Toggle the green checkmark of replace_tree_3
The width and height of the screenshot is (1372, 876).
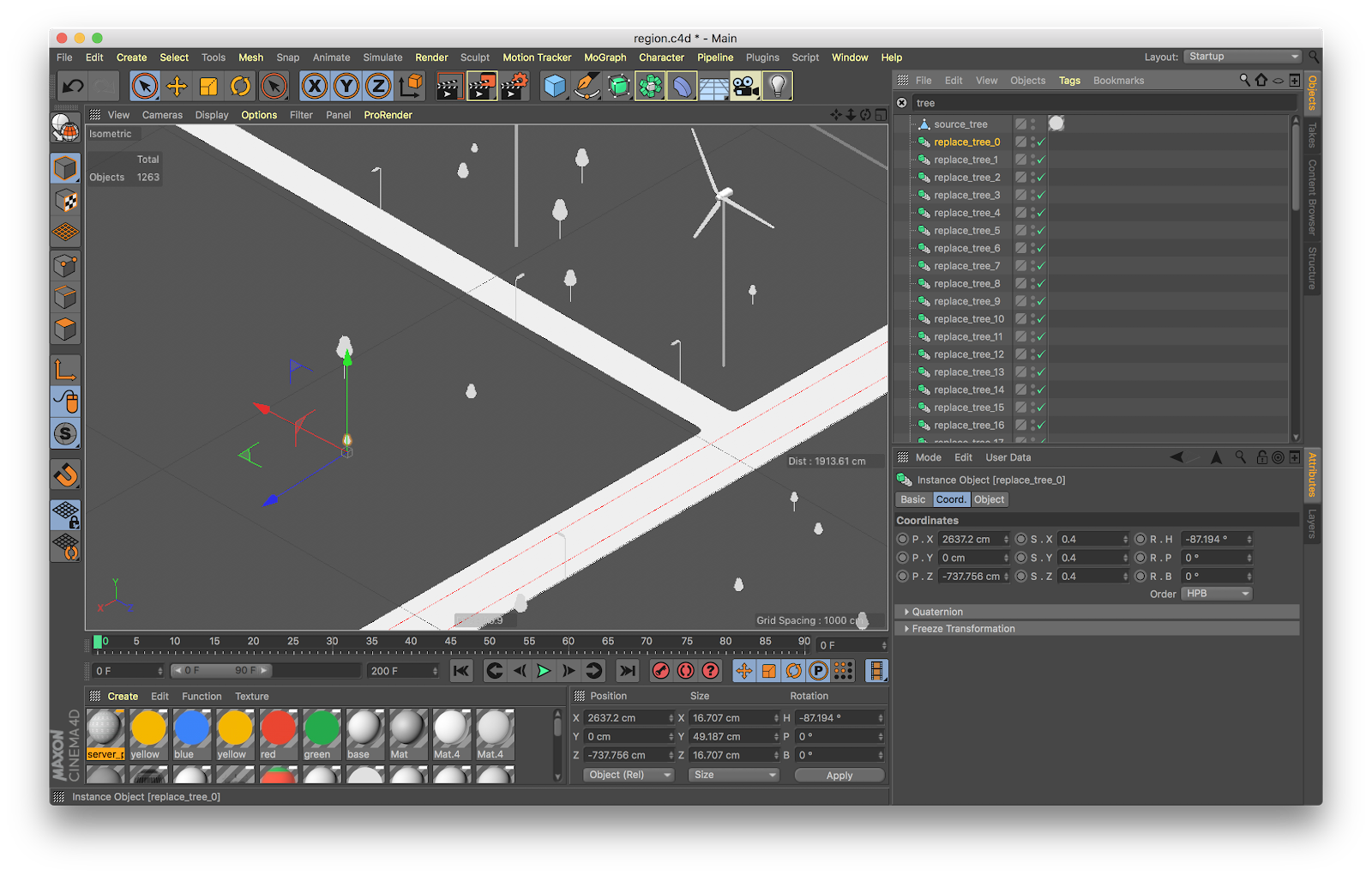point(1040,196)
